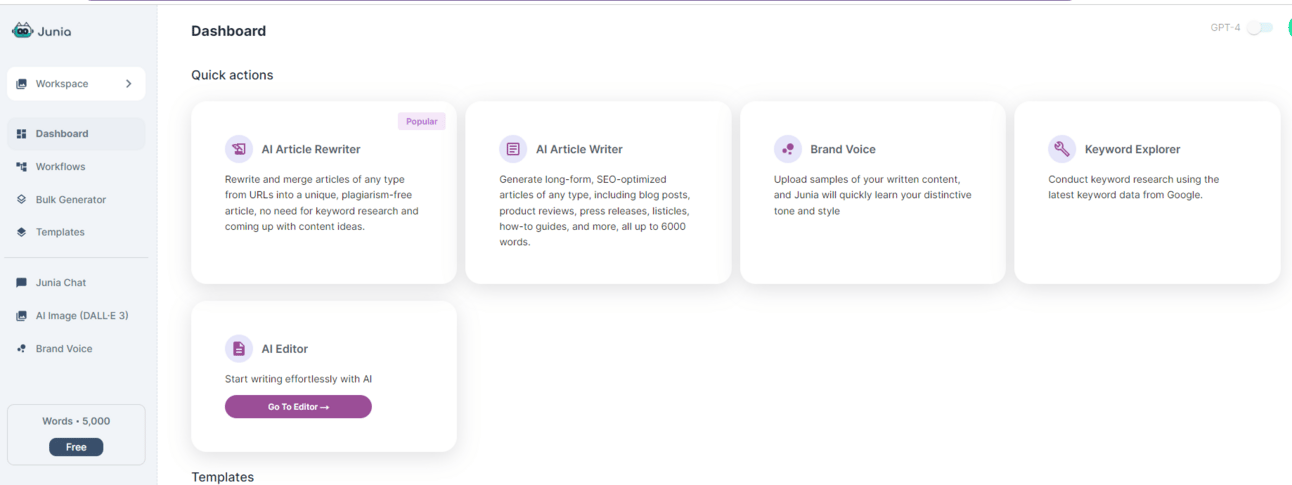
Task: Click the Dashboard page heading
Action: click(x=229, y=31)
